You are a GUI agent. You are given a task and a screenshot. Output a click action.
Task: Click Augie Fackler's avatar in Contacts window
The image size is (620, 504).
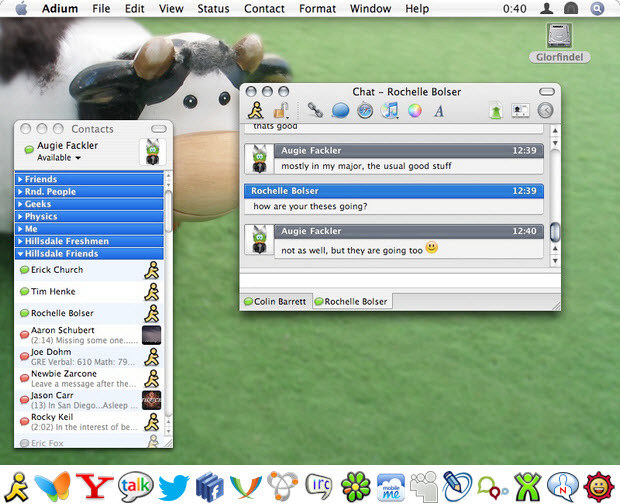tap(152, 152)
